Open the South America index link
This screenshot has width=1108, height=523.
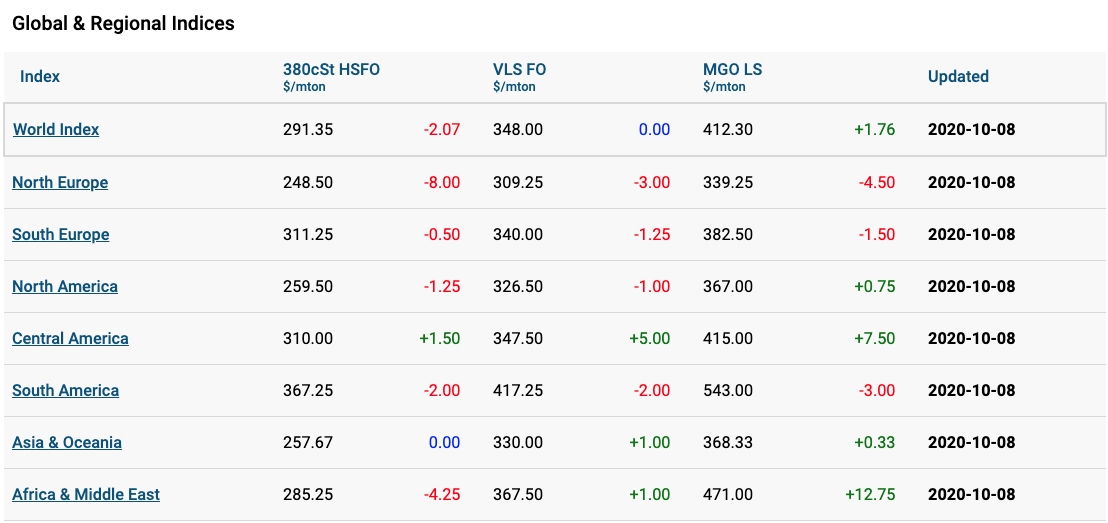point(66,390)
